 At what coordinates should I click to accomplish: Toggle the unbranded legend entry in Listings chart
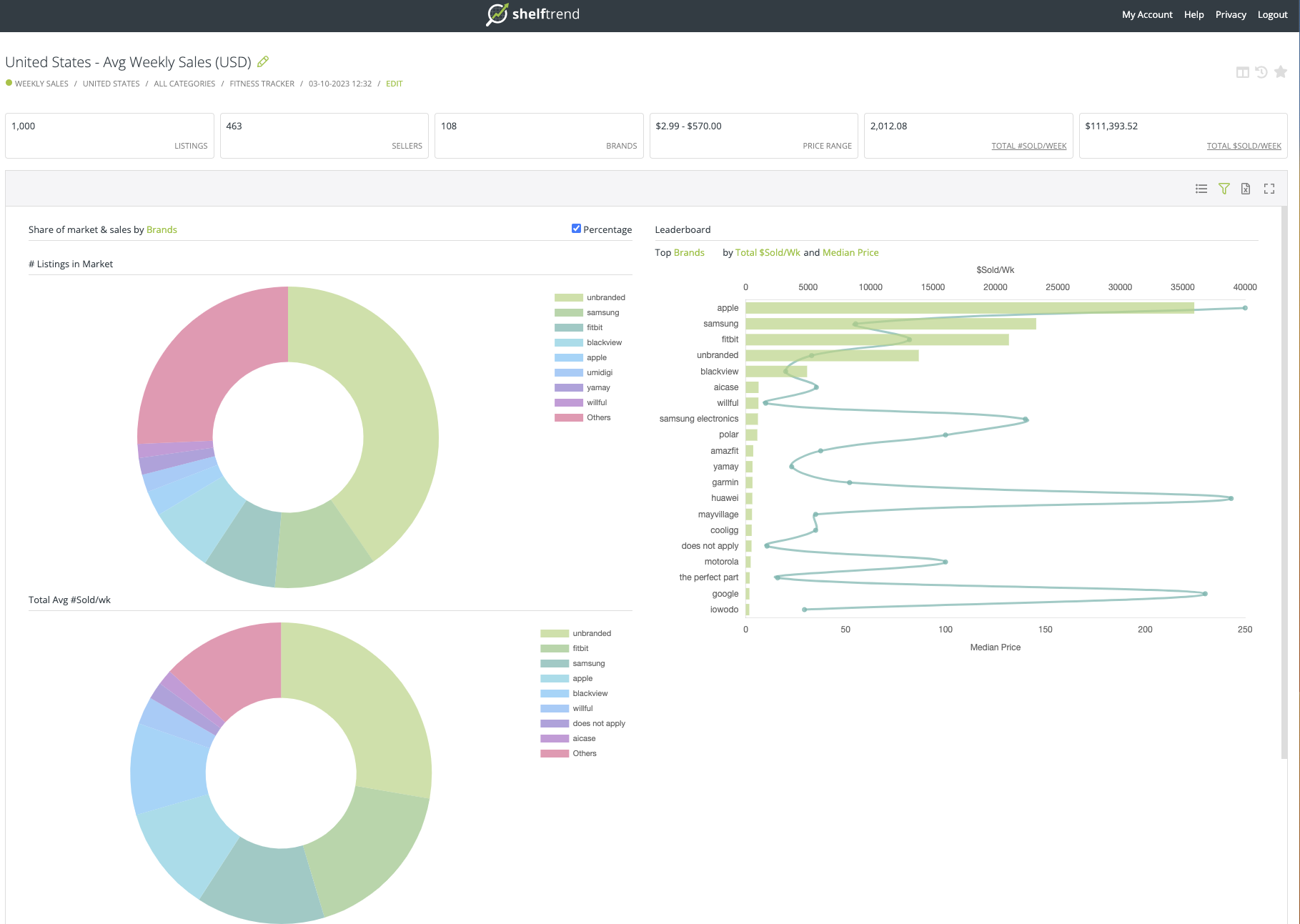[590, 297]
